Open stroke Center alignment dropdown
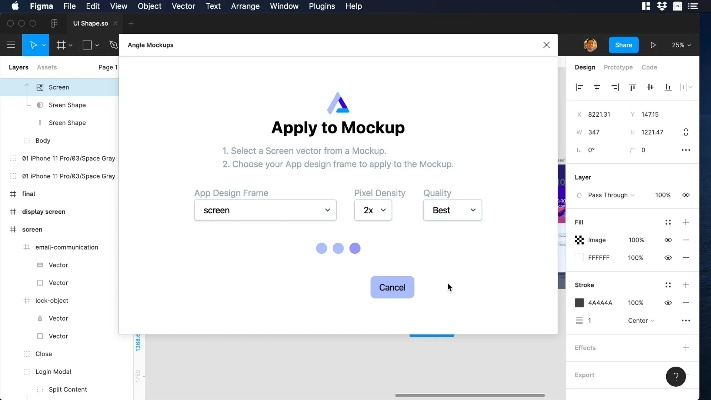The image size is (711, 400). pos(641,321)
